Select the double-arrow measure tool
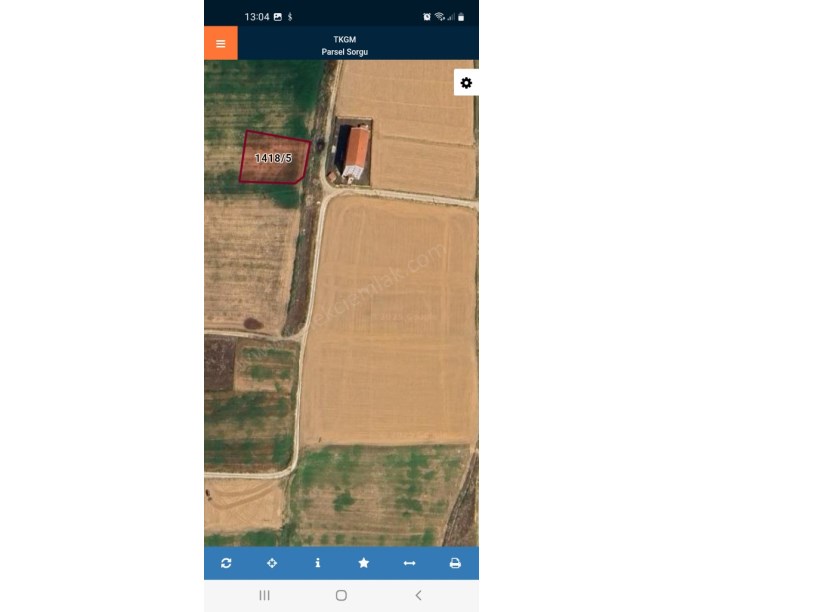The height and width of the screenshot is (612, 816). click(410, 563)
